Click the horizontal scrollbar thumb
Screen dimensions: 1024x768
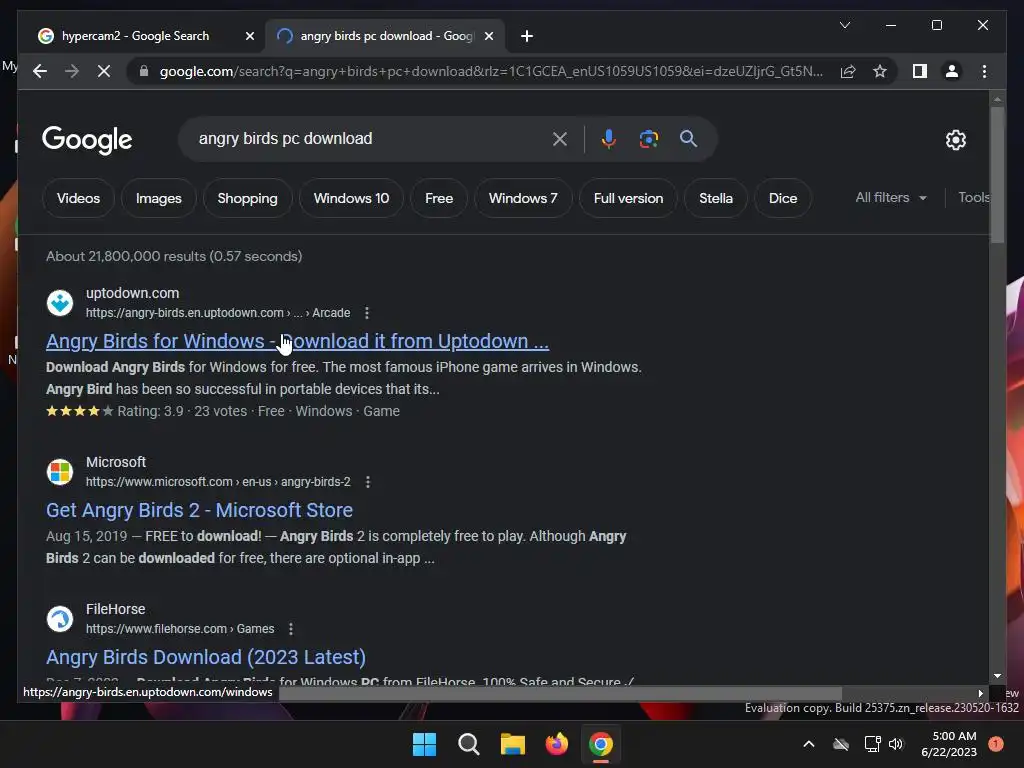560,693
